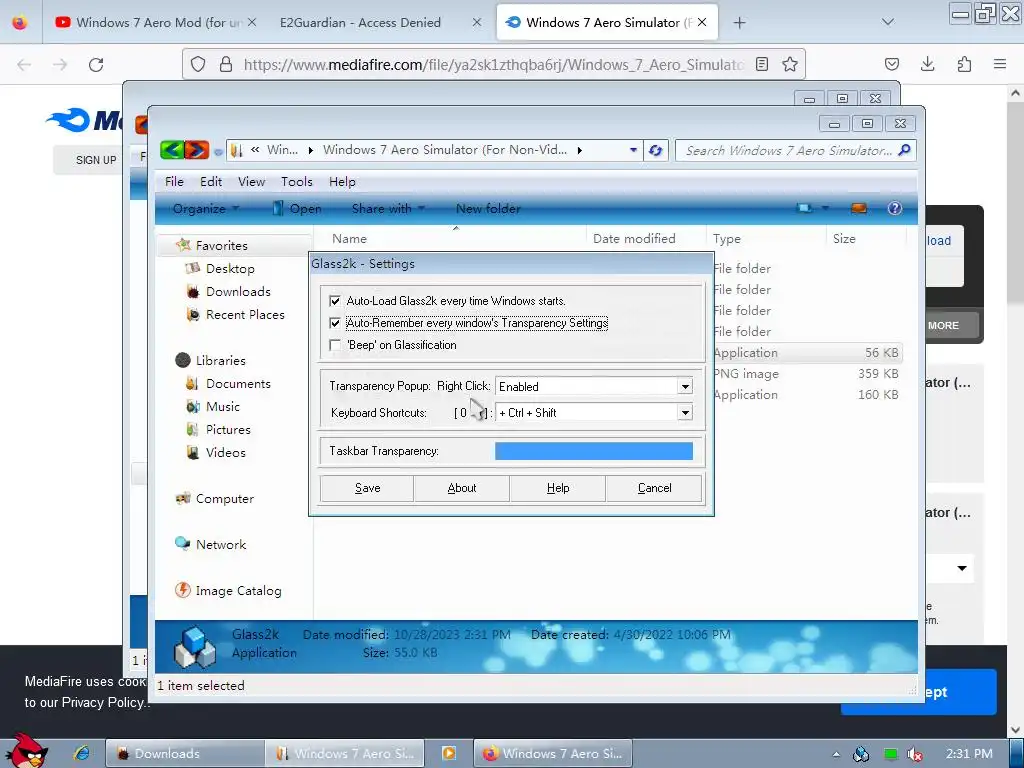The image size is (1024, 768).
Task: Click the Change your view icon
Action: coord(805,208)
